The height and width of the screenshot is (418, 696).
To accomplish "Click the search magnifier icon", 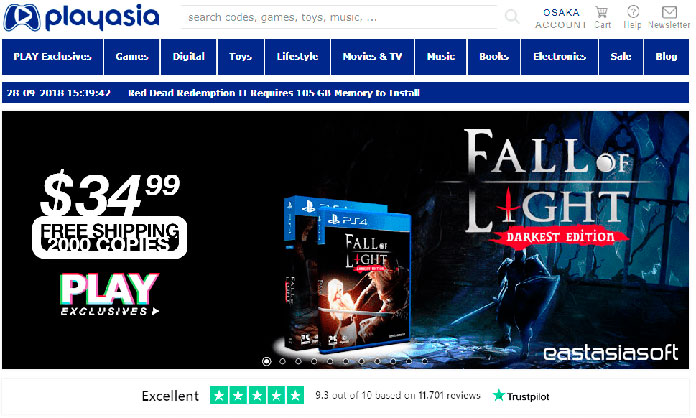I will pos(512,17).
